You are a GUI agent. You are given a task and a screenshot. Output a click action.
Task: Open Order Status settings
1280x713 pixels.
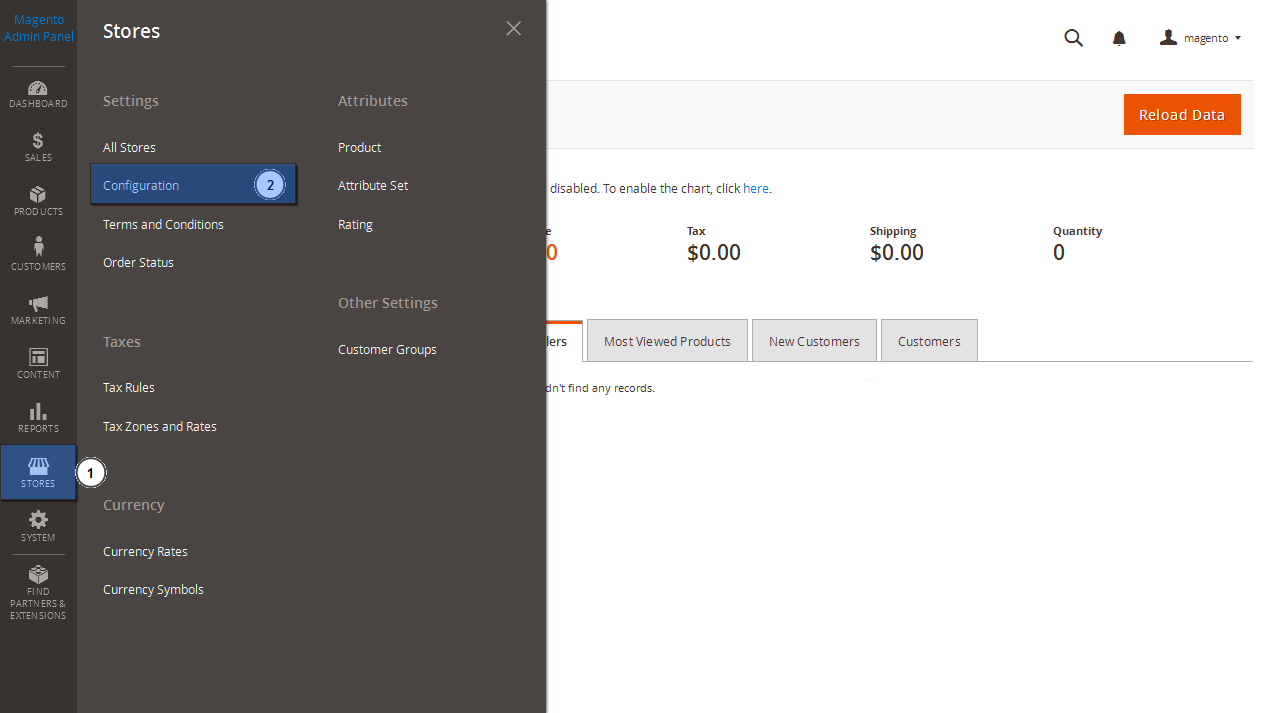tap(138, 262)
